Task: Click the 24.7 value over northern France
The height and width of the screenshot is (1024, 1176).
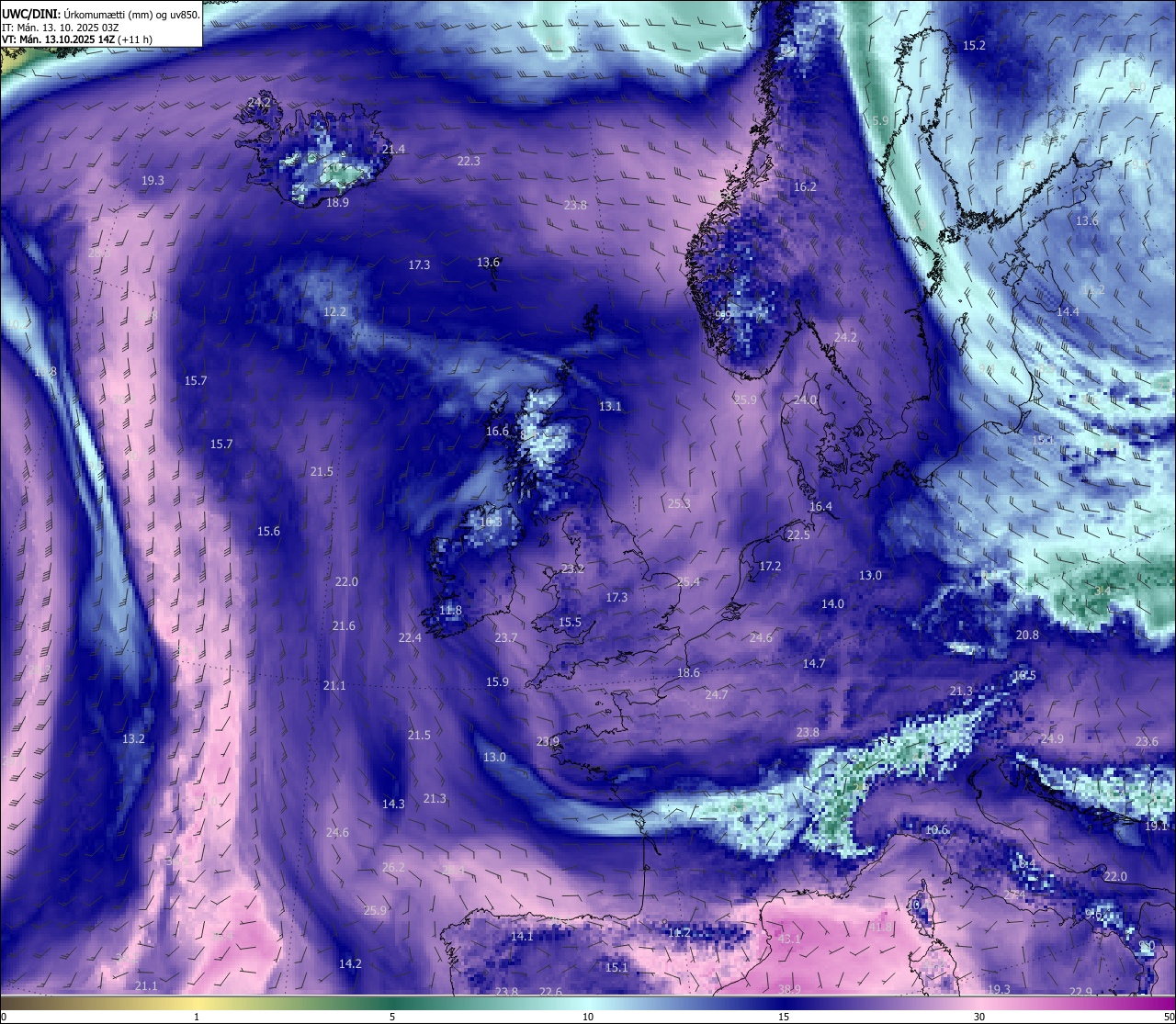Action: pos(716,694)
